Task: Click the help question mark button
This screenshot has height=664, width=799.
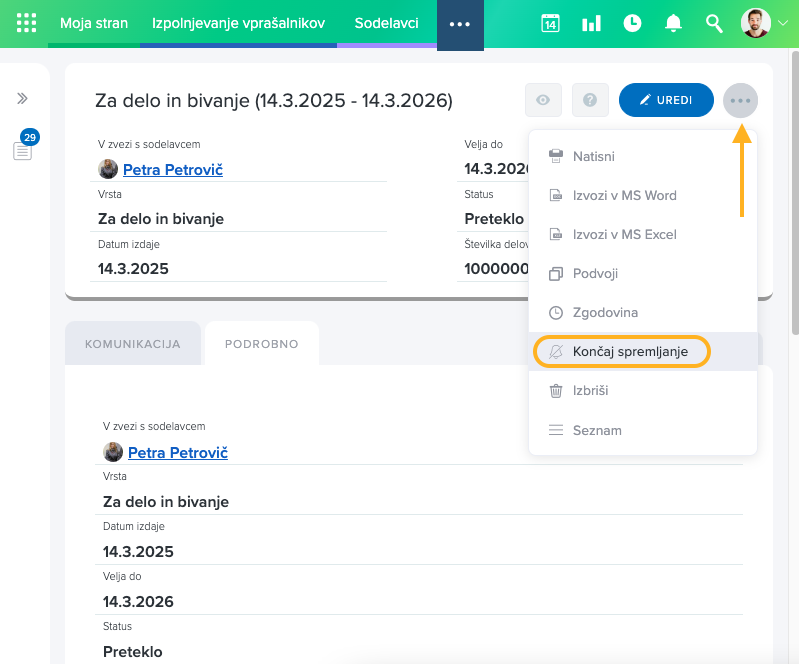Action: (x=590, y=100)
